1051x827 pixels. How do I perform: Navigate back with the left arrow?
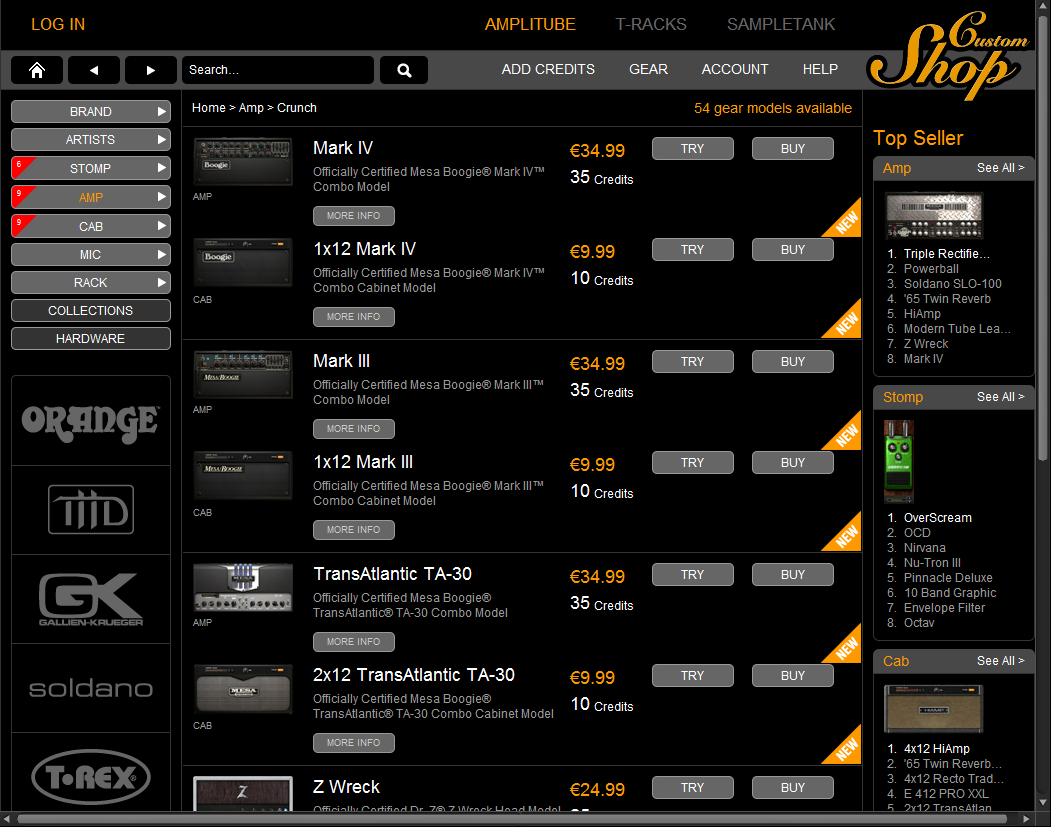tap(94, 70)
